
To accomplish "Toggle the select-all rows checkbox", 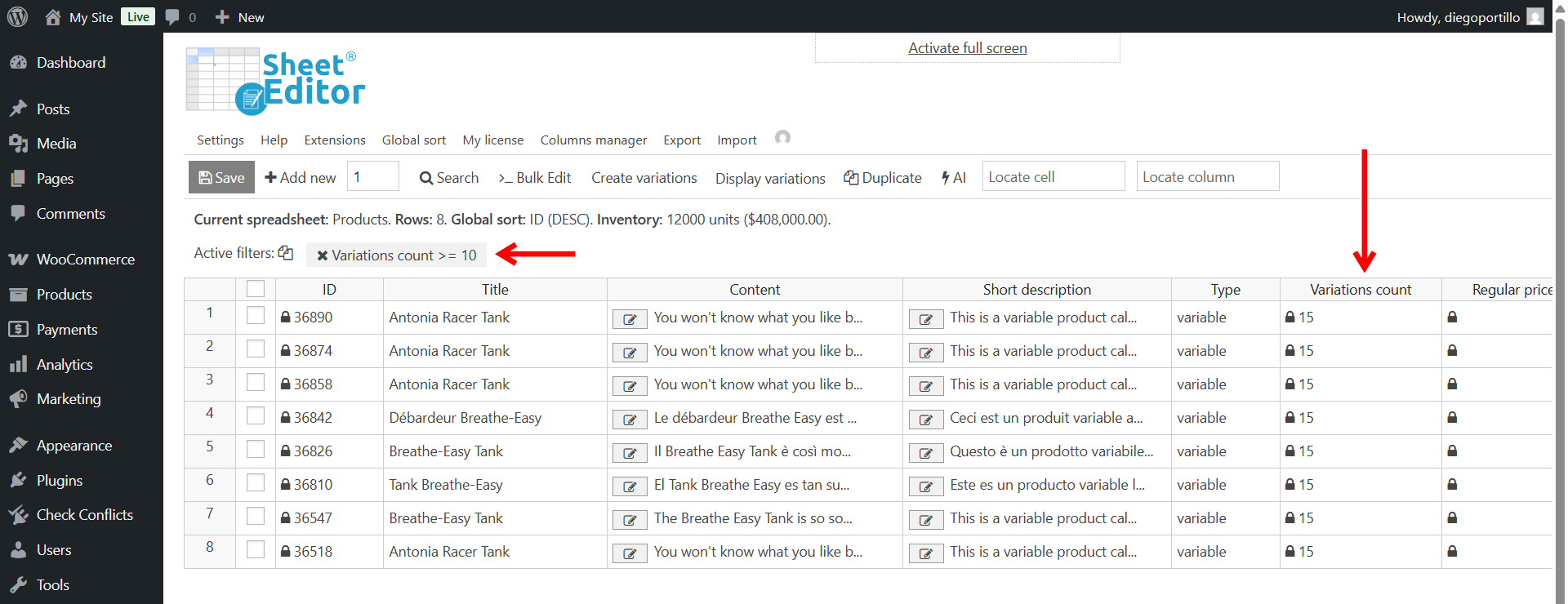I will (x=256, y=289).
